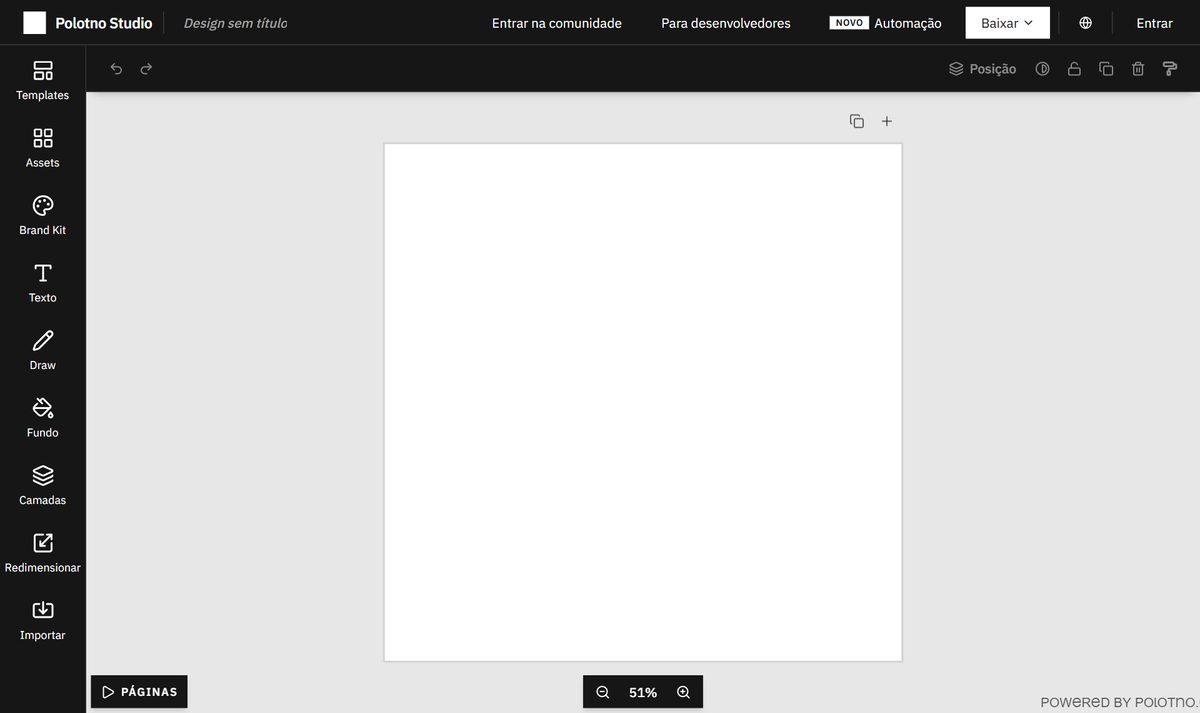Zoom out of the canvas
The image size is (1200, 713).
pyautogui.click(x=603, y=692)
